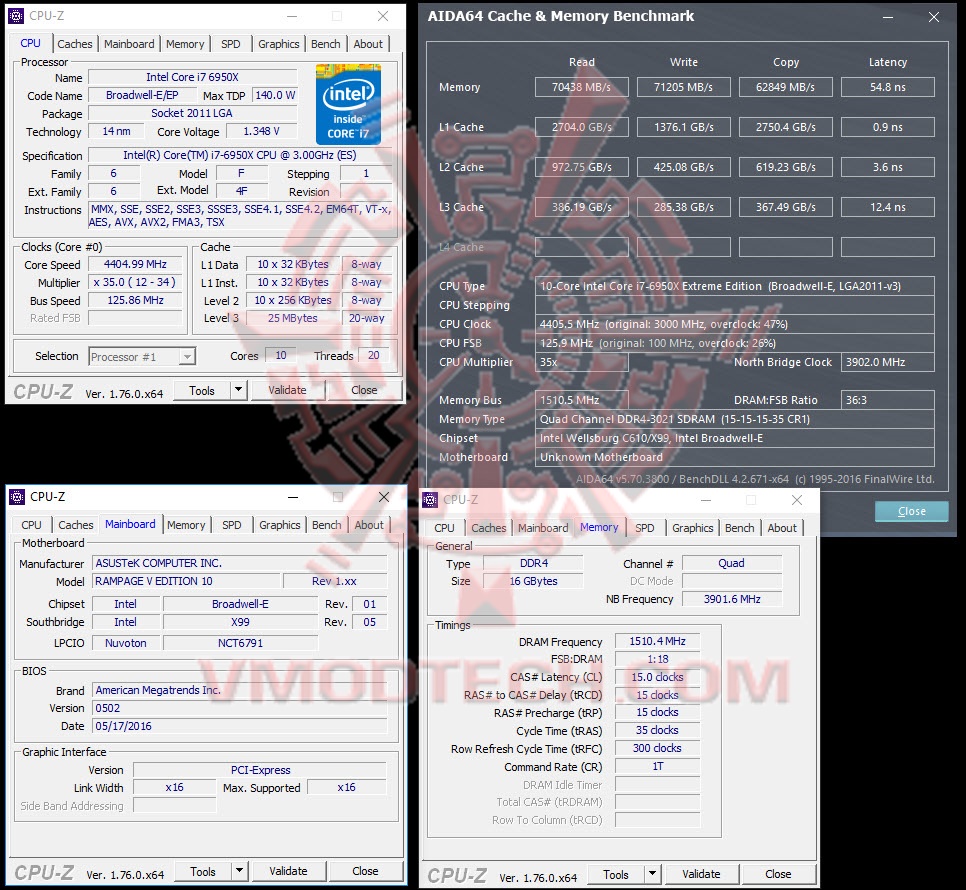Click the Command Rate value 1T
Image resolution: width=966 pixels, height=890 pixels.
point(657,766)
